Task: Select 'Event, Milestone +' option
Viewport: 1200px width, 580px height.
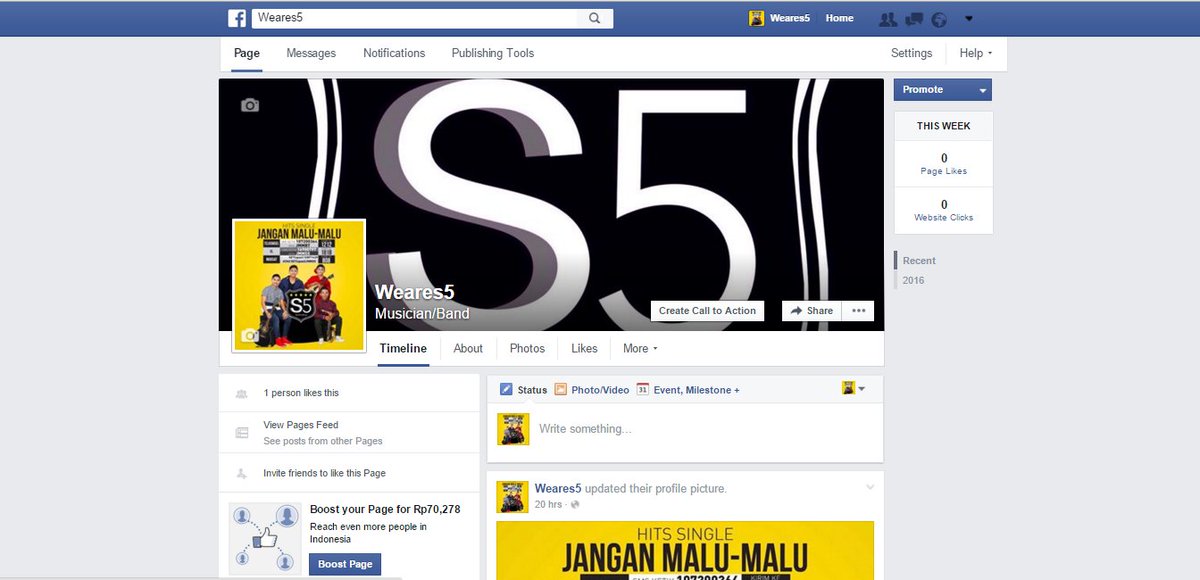Action: pos(697,390)
